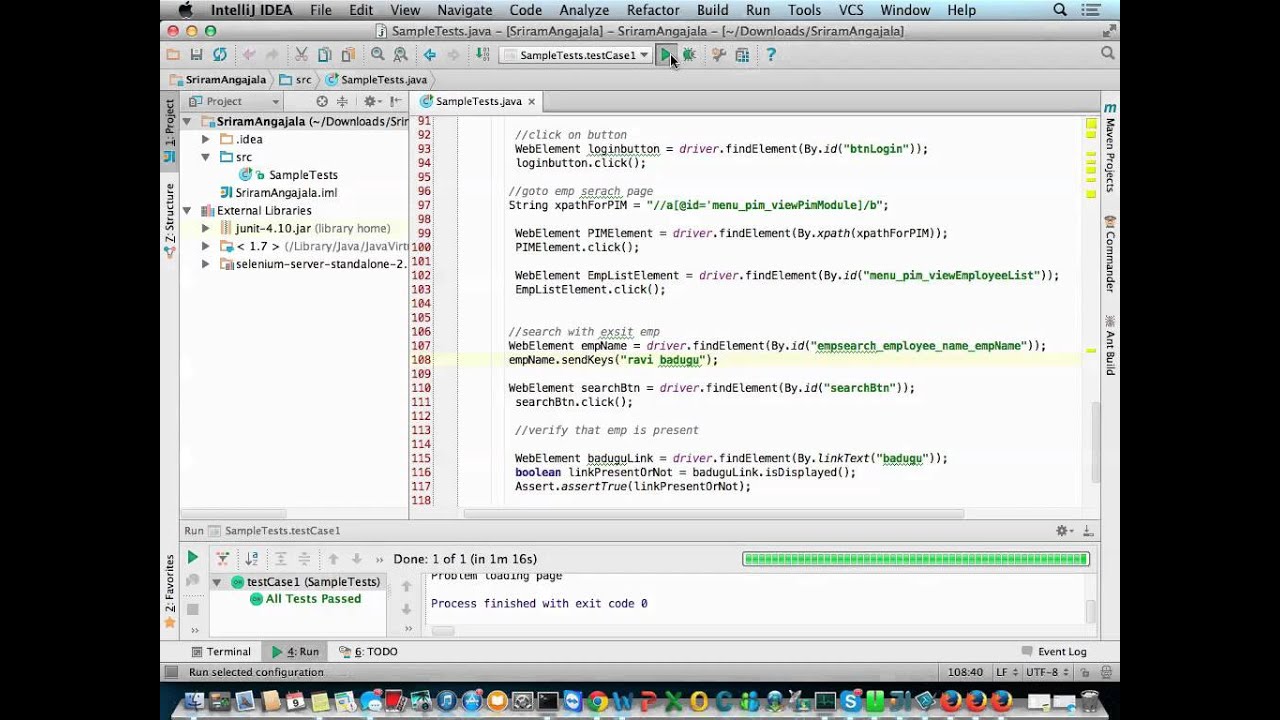Cut selection with the scissors icon
Screen dimensions: 1280x720
[301, 55]
